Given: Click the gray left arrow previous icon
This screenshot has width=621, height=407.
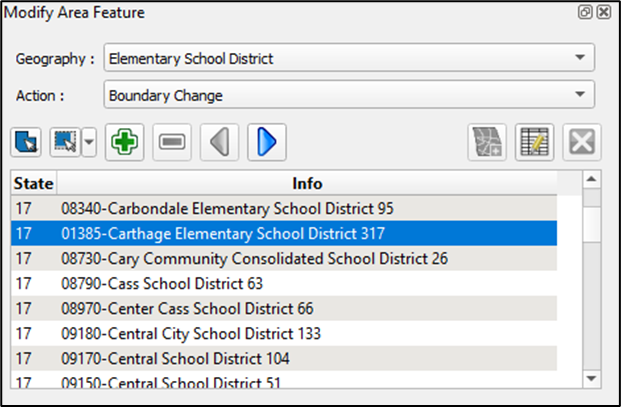Looking at the screenshot, I should [x=219, y=143].
